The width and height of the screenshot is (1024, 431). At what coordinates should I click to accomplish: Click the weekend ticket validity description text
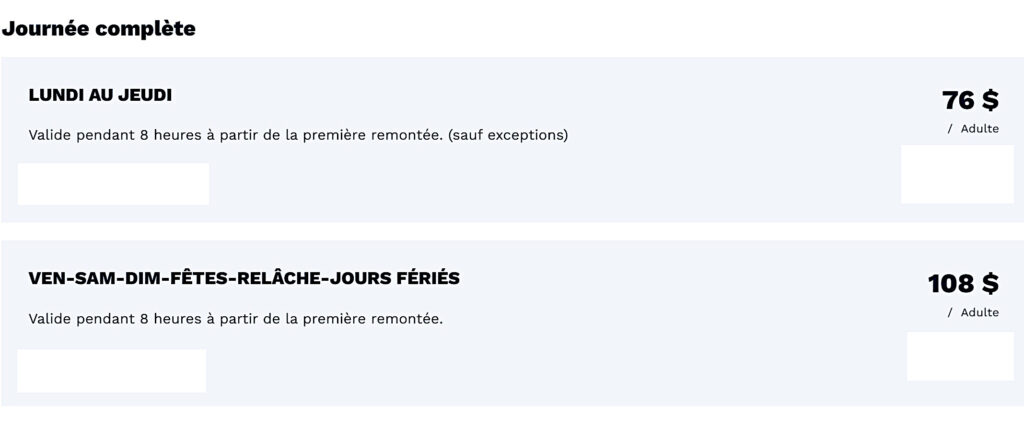(x=235, y=320)
